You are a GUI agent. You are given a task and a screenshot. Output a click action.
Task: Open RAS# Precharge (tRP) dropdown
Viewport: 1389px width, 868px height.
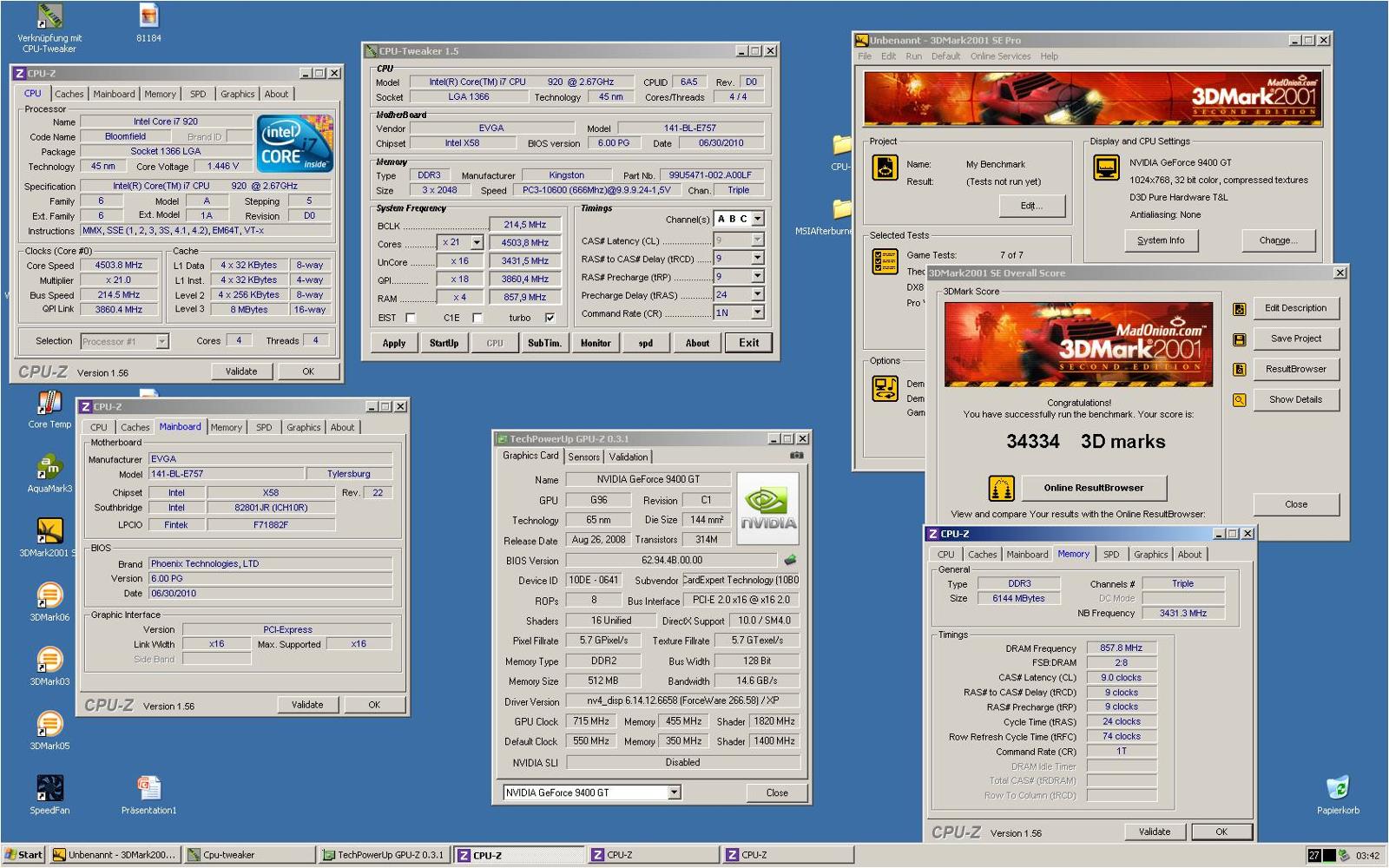click(758, 276)
